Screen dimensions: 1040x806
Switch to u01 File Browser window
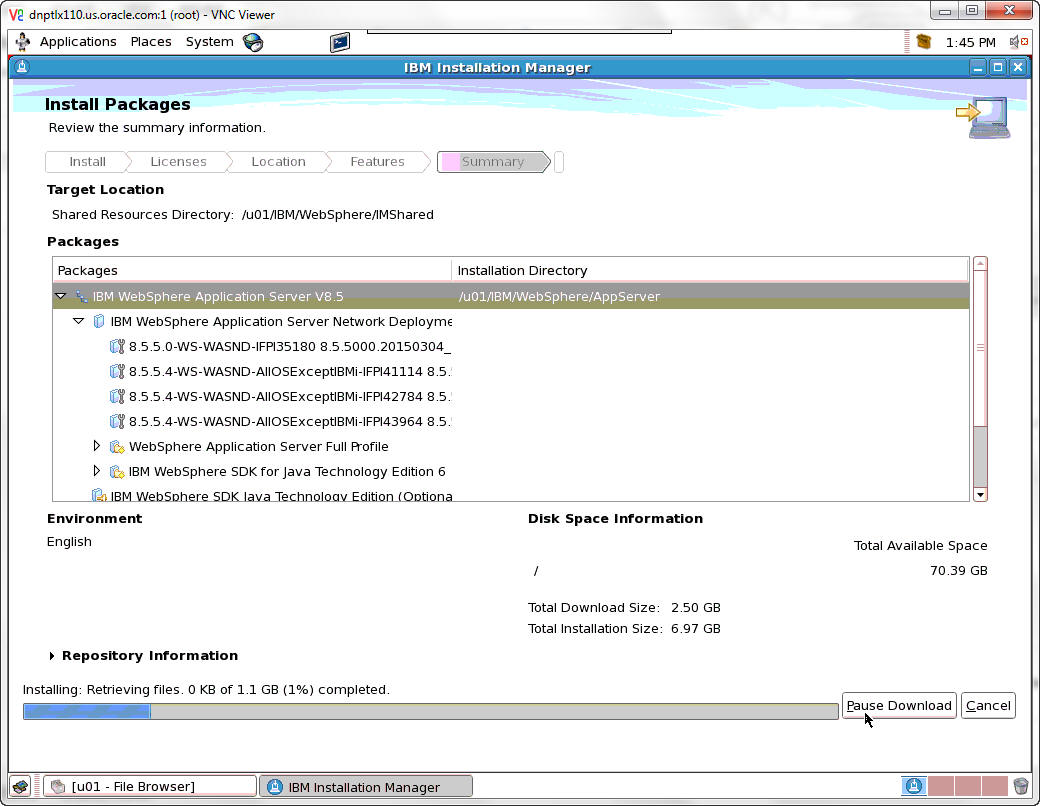point(150,787)
